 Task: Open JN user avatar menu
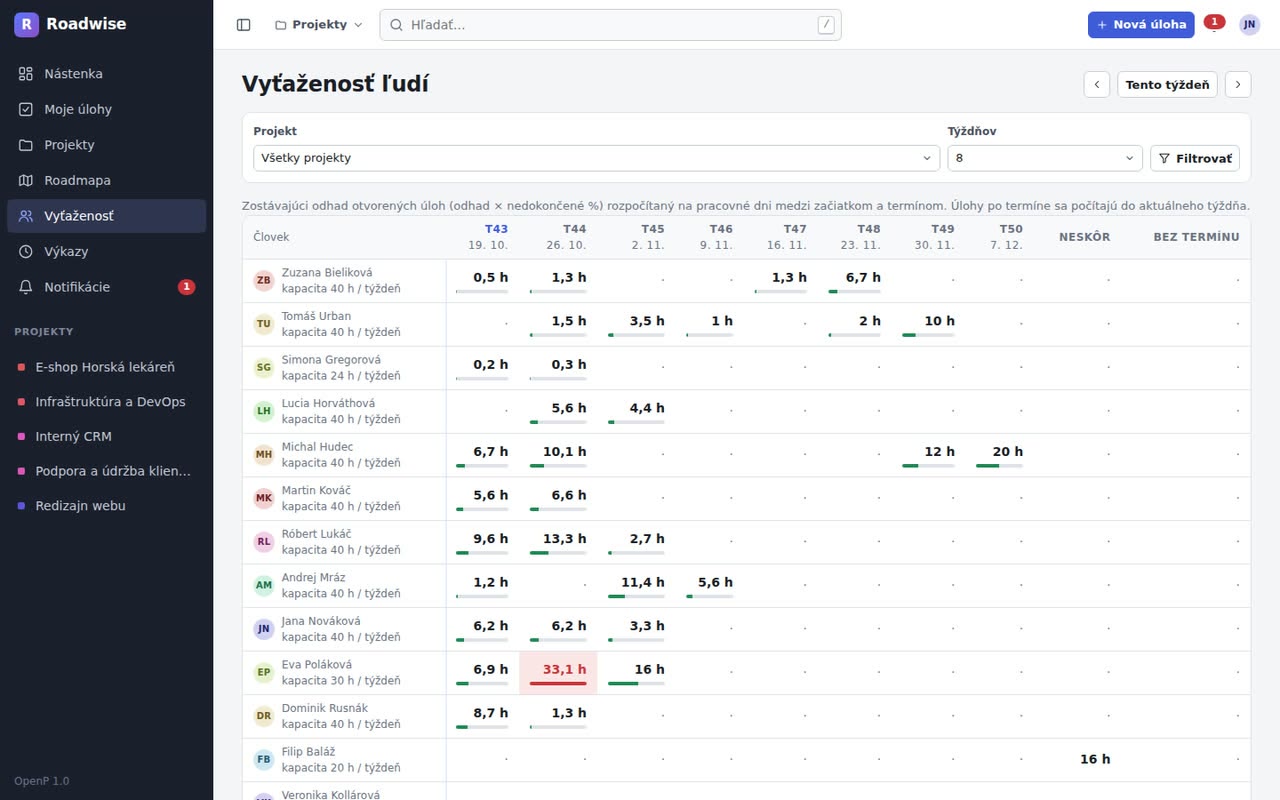point(1249,25)
